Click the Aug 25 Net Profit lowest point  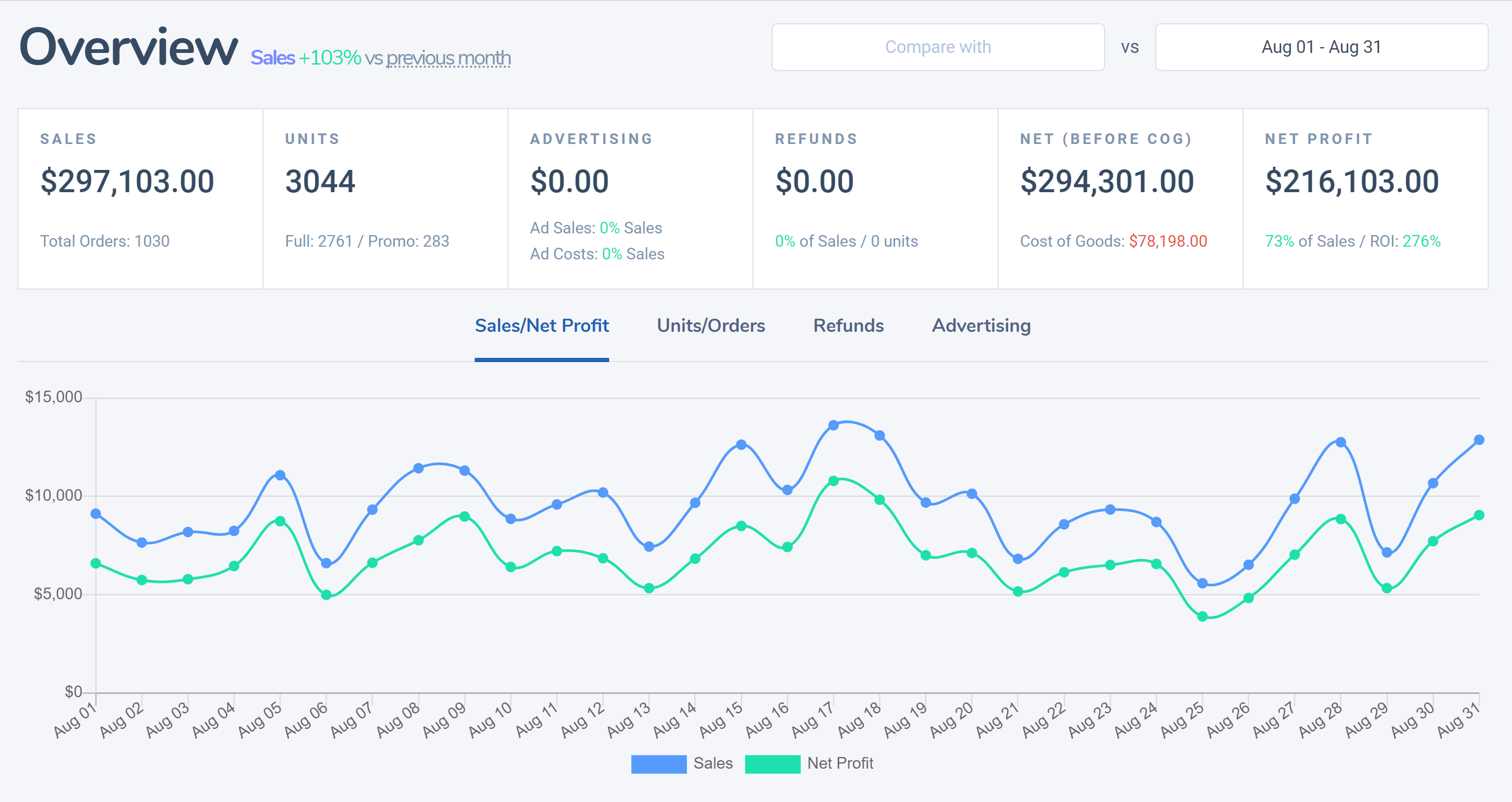pyautogui.click(x=1202, y=617)
